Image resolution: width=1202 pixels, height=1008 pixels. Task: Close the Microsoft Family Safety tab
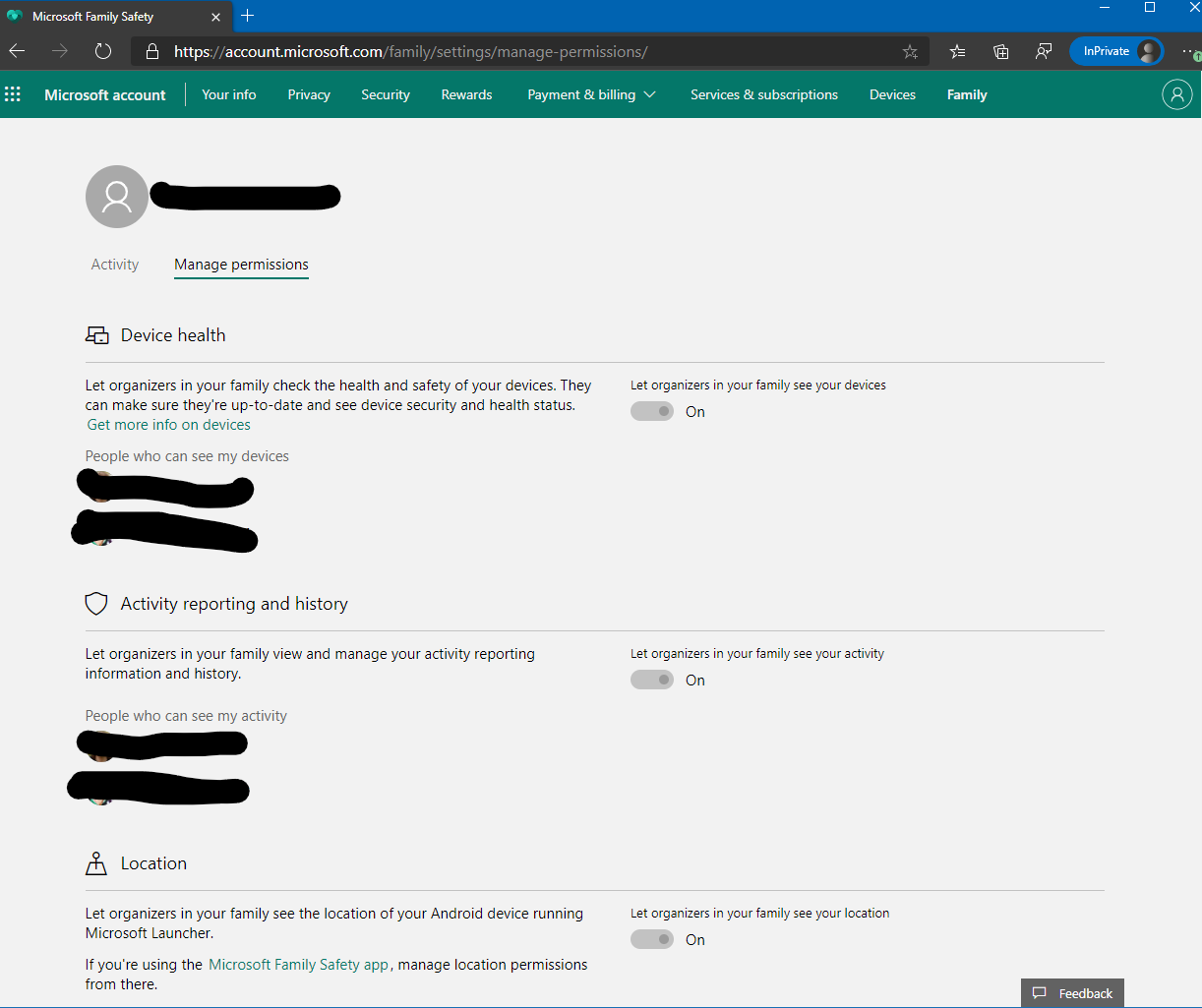[216, 17]
